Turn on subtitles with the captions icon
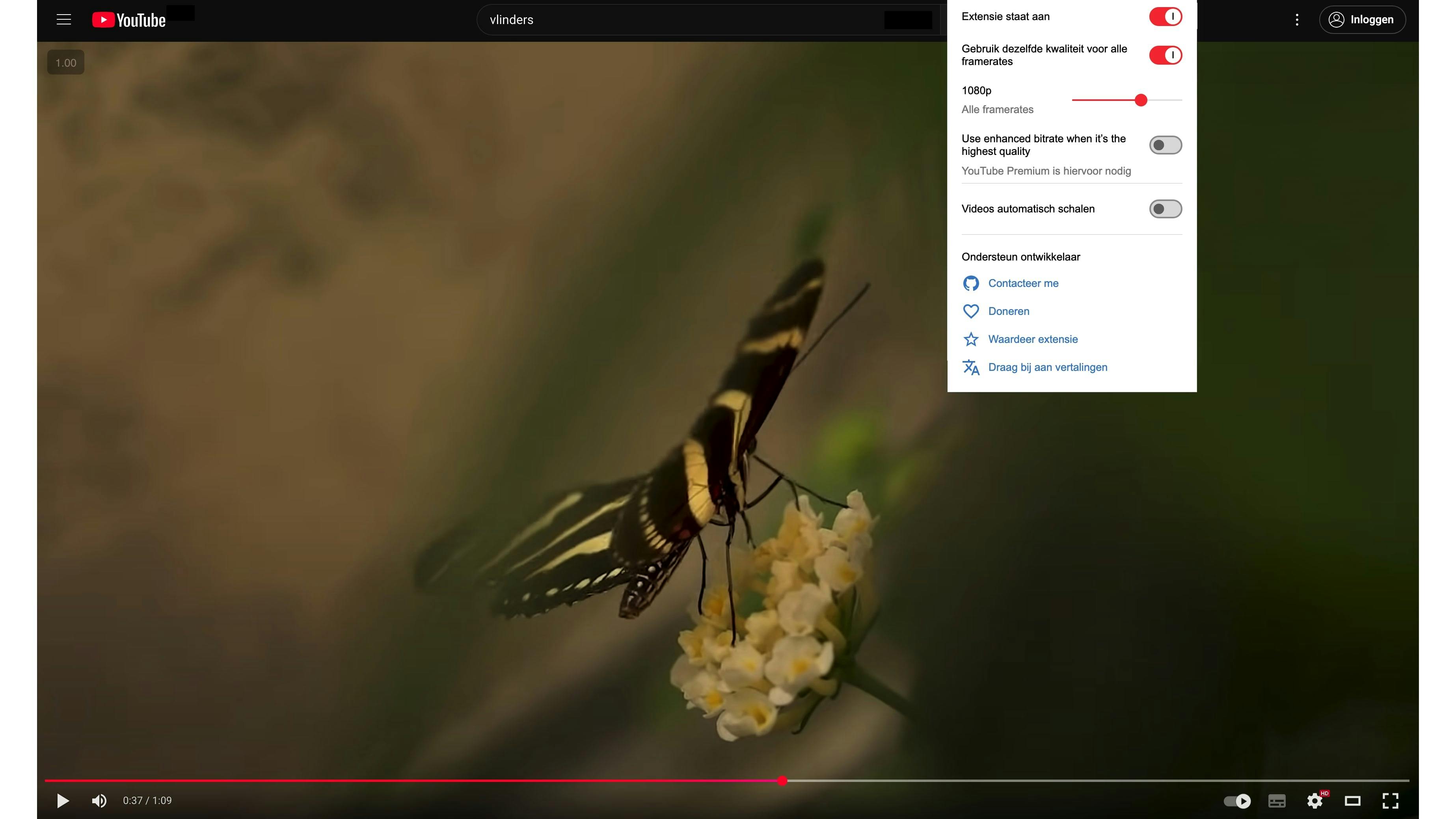Image resolution: width=1456 pixels, height=819 pixels. tap(1277, 800)
